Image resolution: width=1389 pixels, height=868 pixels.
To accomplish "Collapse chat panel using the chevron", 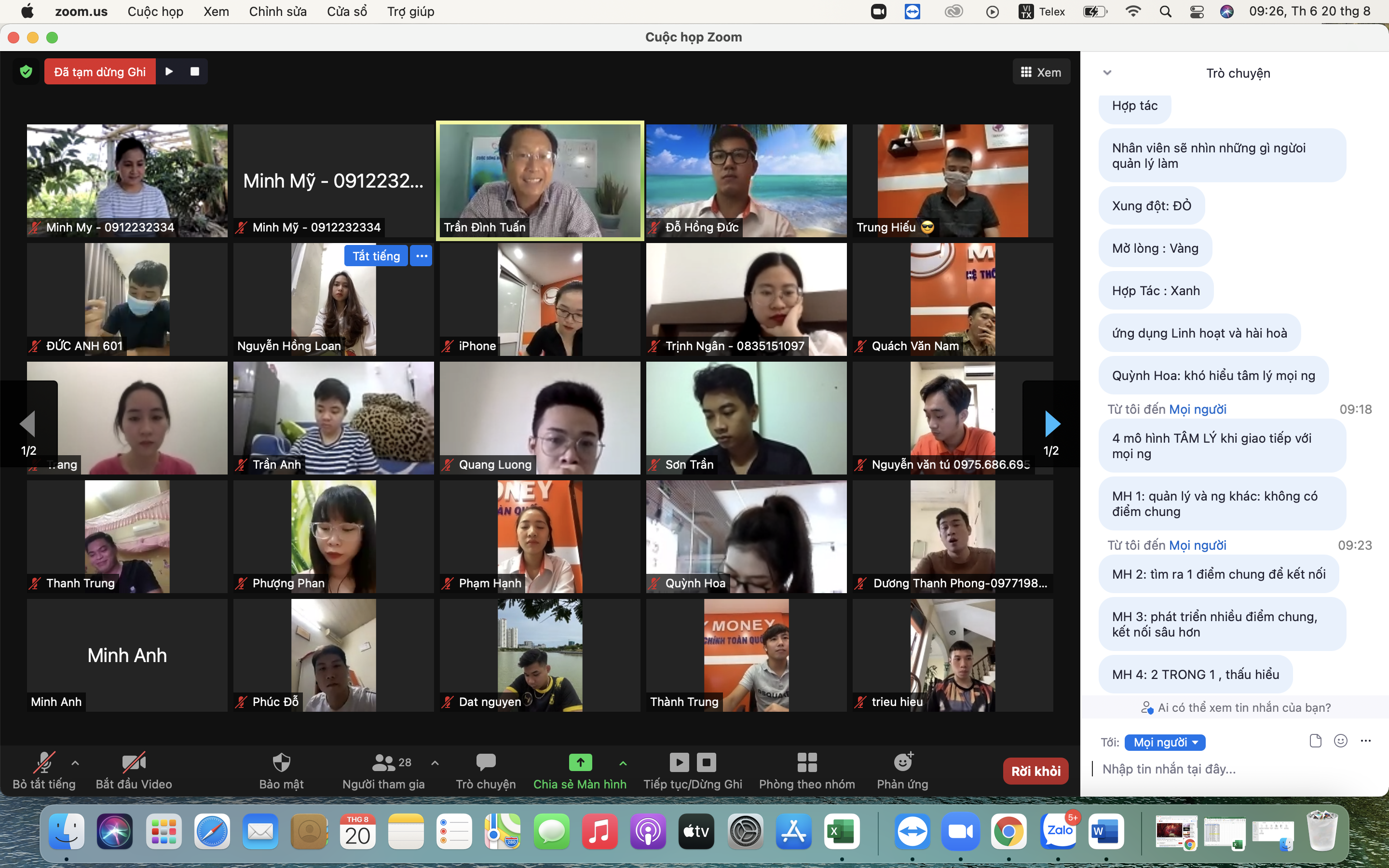I will pyautogui.click(x=1107, y=73).
